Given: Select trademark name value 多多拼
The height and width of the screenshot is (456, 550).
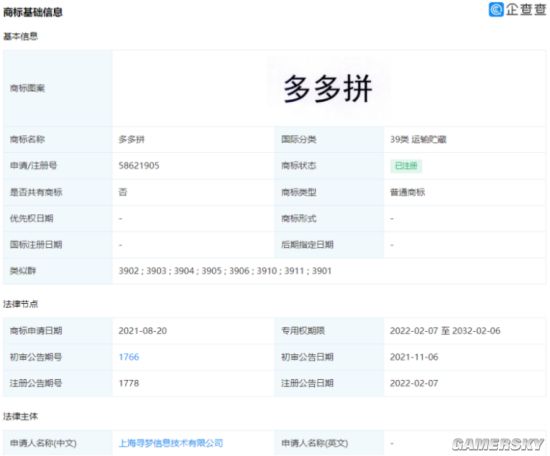Looking at the screenshot, I should (x=132, y=139).
